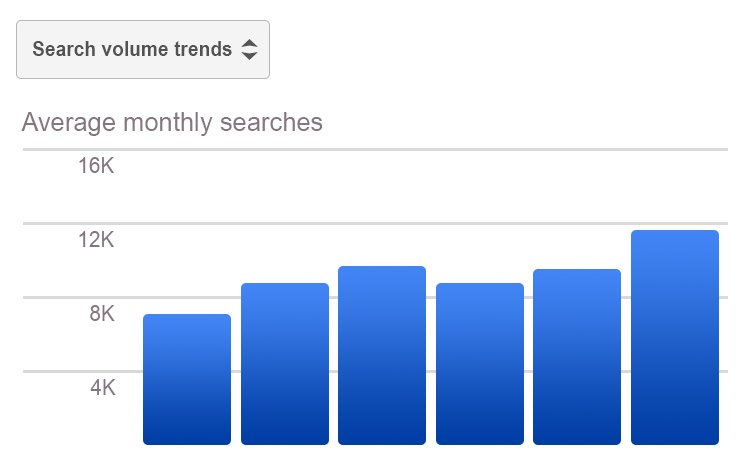
Task: Click the empty chart area right of 16K
Action: (x=420, y=187)
